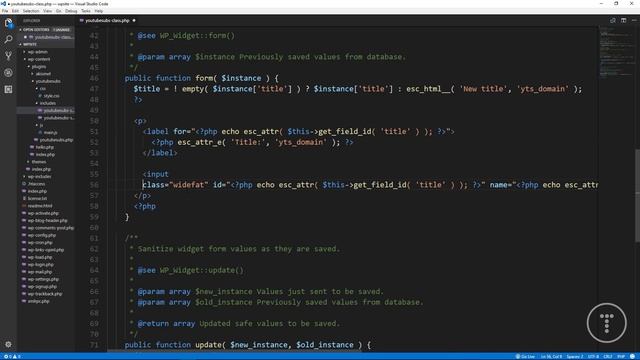
Task: Open the Help menu
Action: tap(99, 11)
